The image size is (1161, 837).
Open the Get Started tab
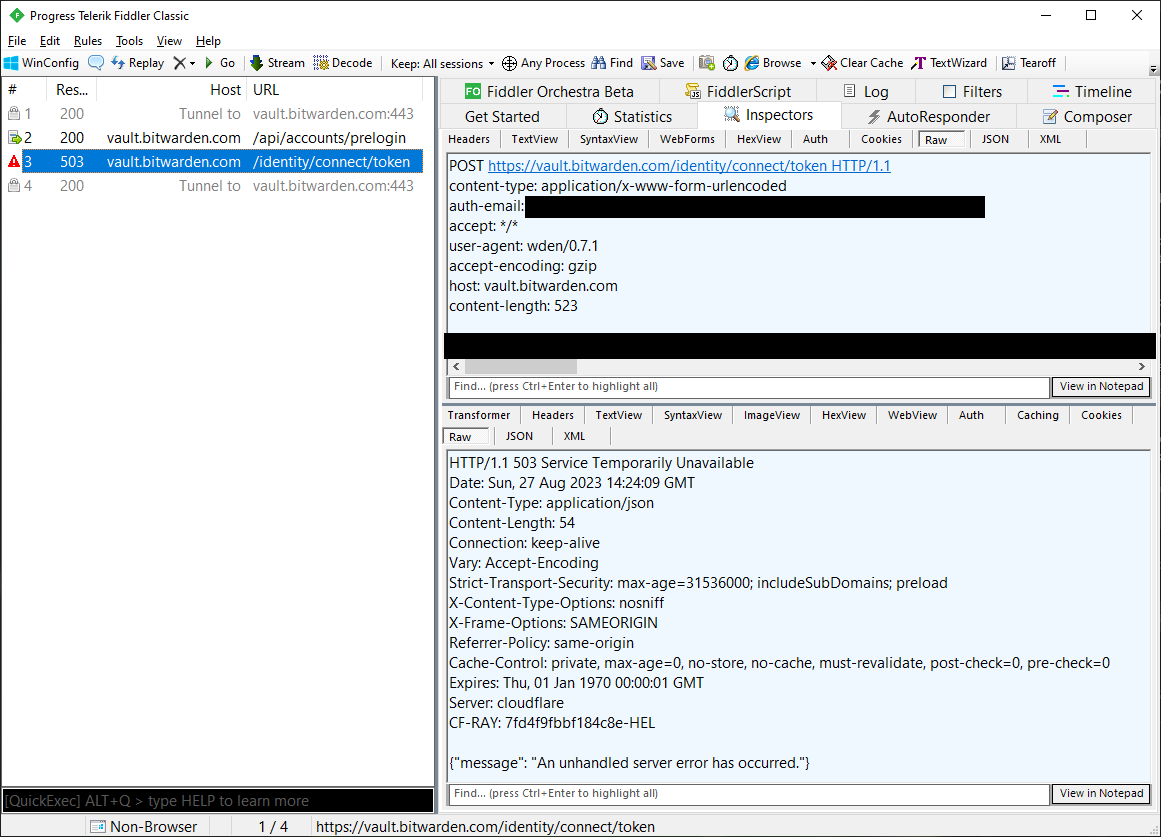point(503,117)
